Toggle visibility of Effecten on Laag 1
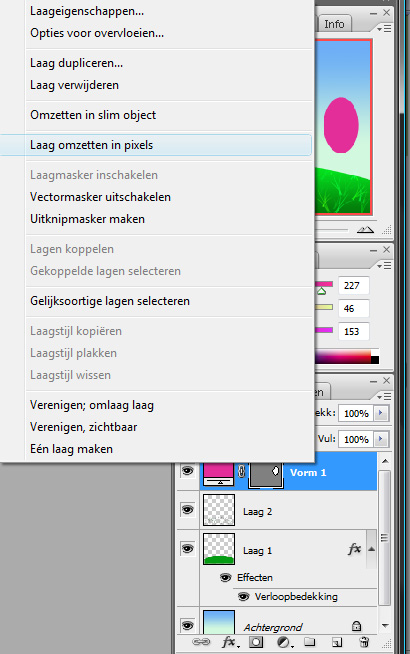Viewport: 410px width, 654px height. tap(226, 578)
